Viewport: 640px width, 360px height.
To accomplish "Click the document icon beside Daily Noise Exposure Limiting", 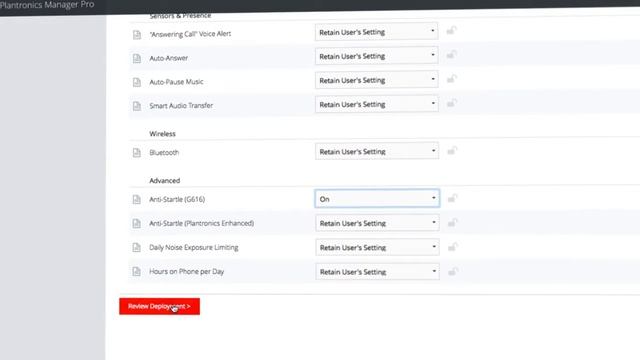I will point(137,247).
